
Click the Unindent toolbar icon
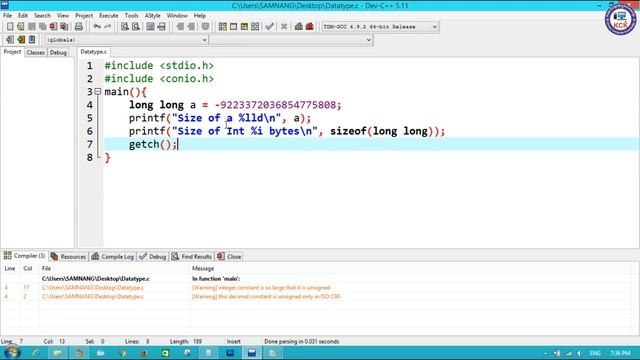191,27
